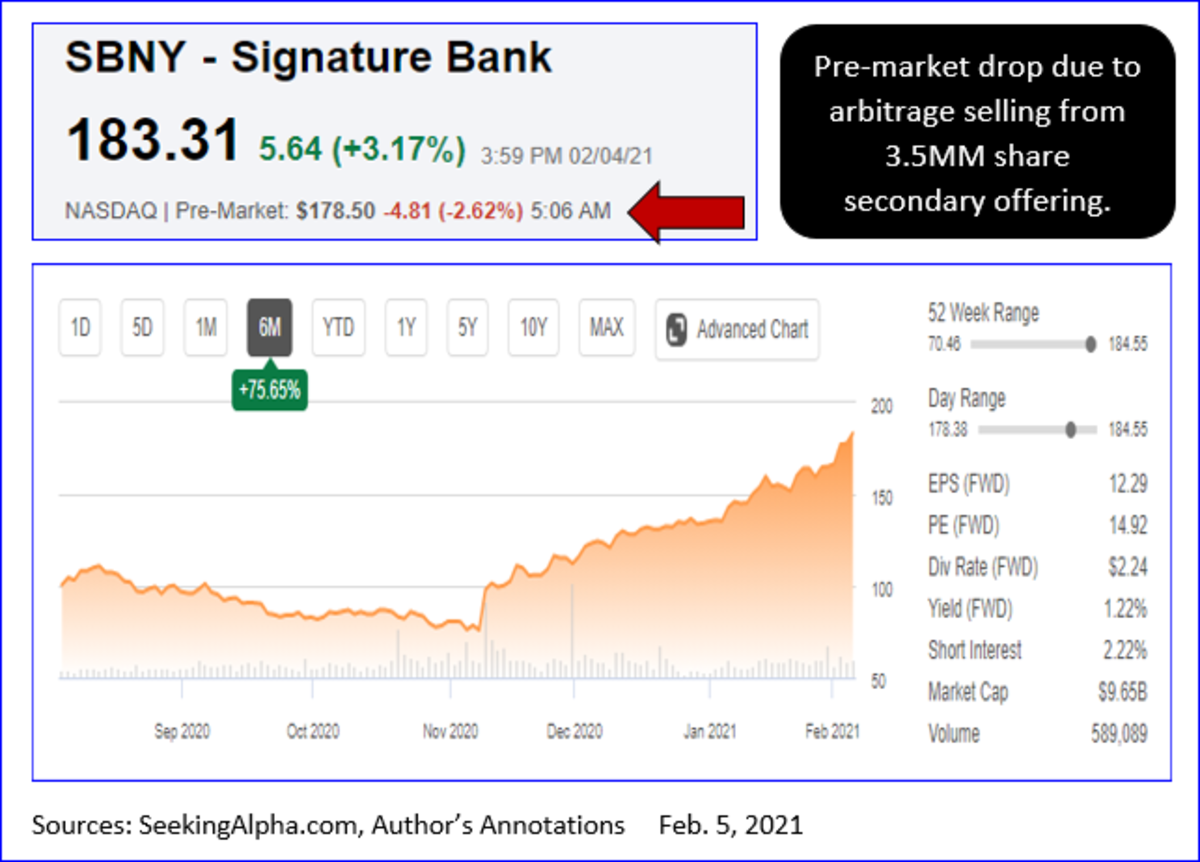The width and height of the screenshot is (1200, 862).
Task: Click the +75.65% performance badge
Action: coord(269,390)
